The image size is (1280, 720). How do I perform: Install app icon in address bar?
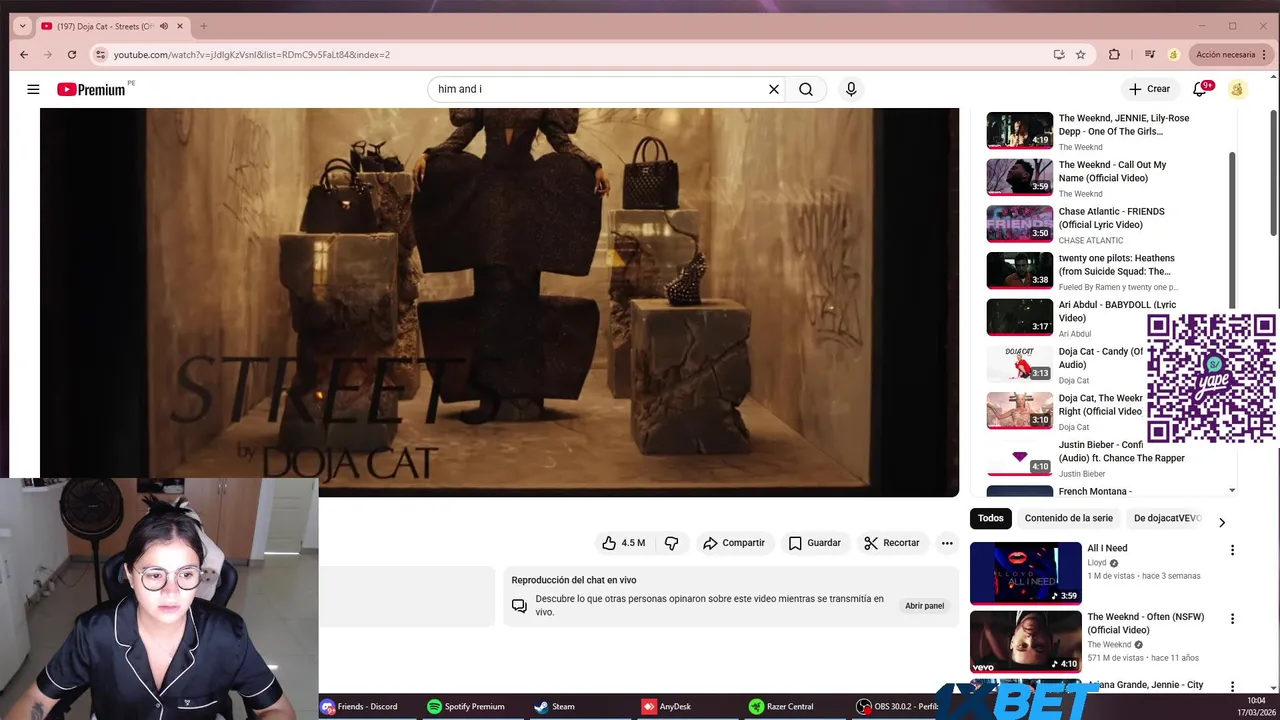[1059, 55]
